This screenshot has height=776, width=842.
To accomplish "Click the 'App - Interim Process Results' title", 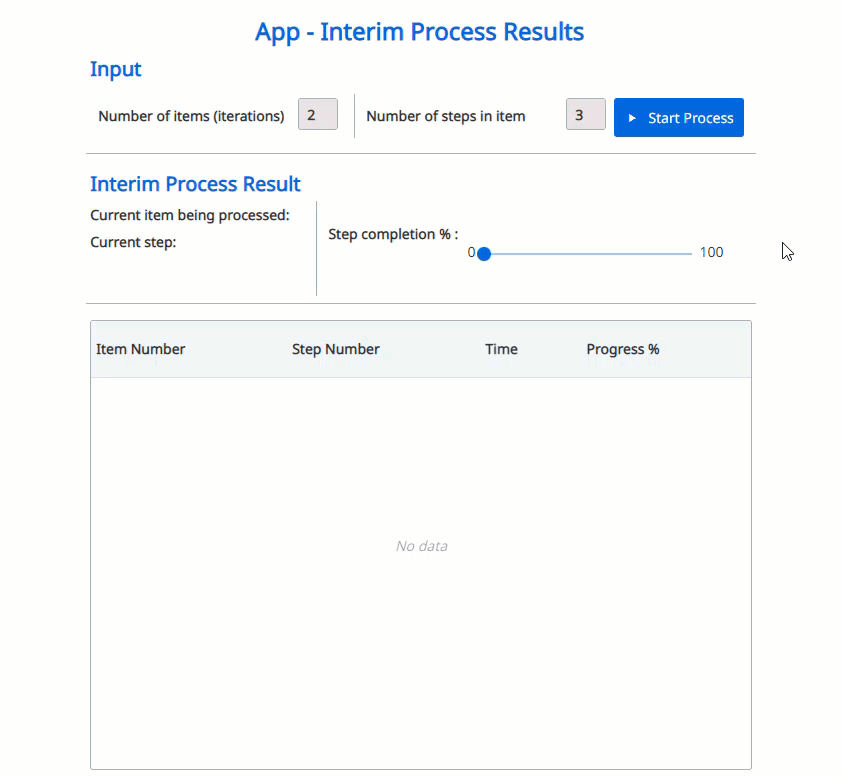I will point(420,32).
